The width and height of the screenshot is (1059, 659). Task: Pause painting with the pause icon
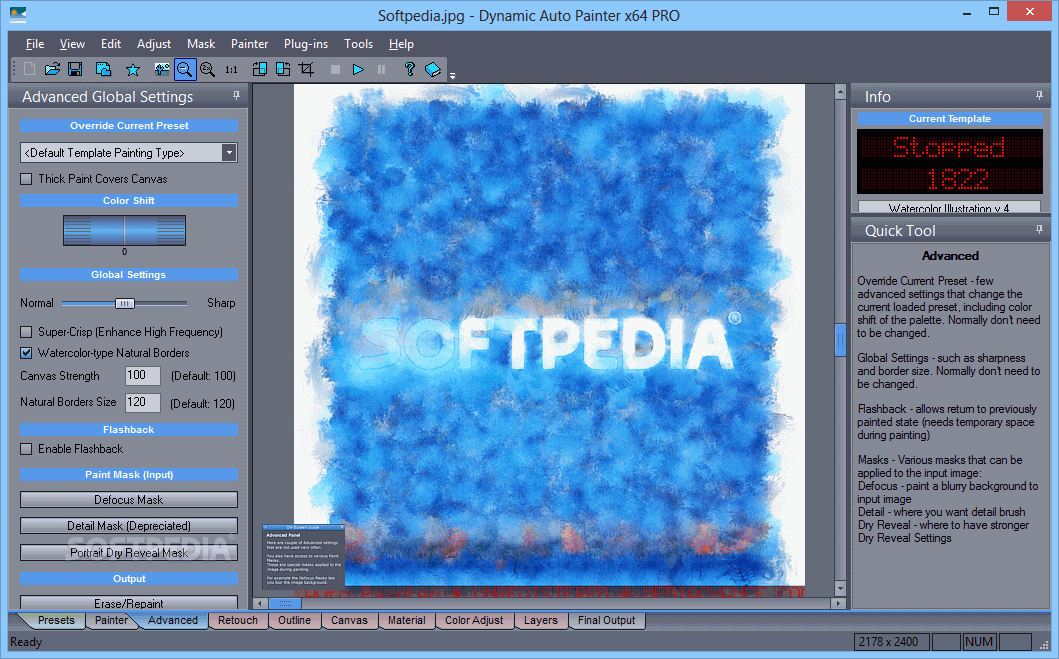(382, 69)
